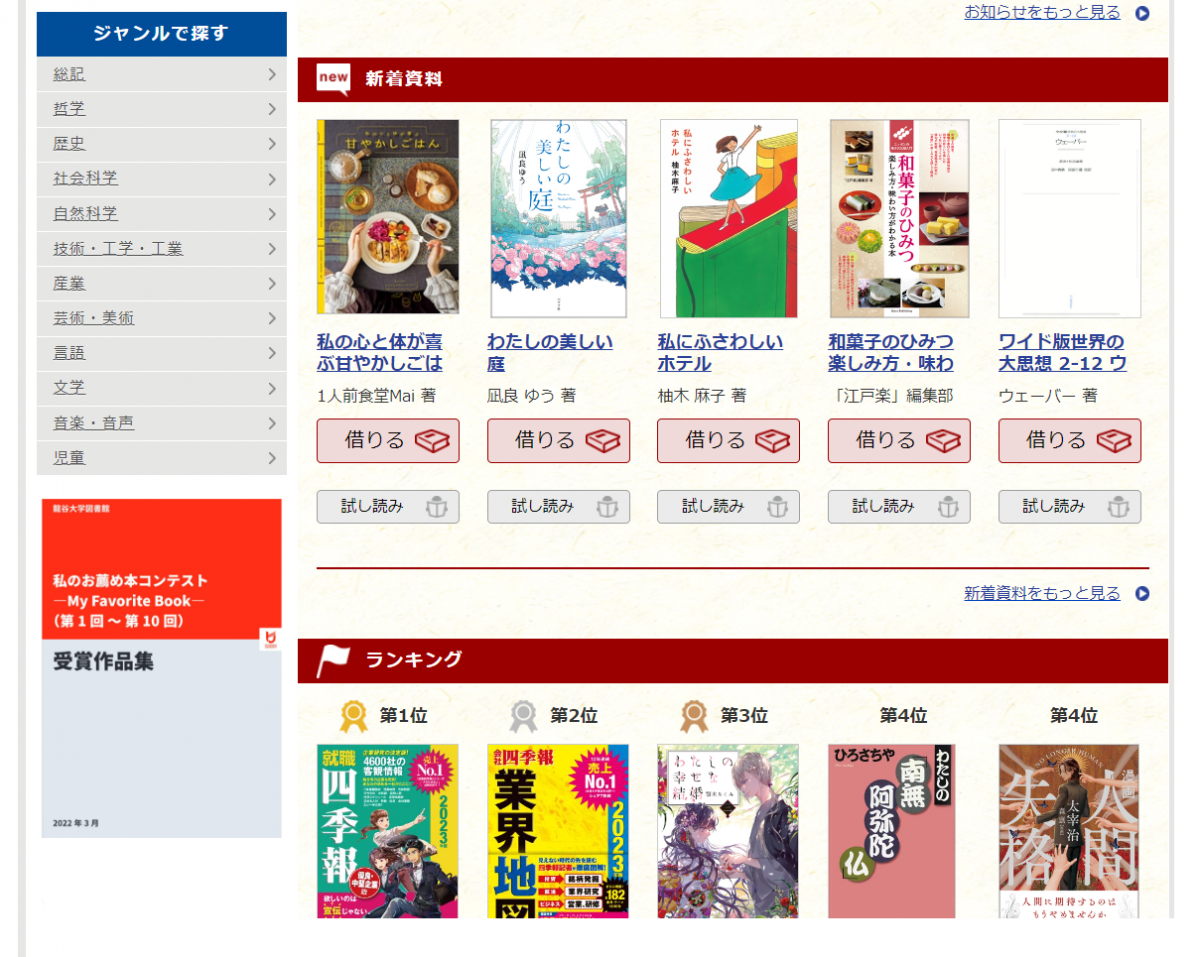Open the 自然科学 genre category
The width and height of the screenshot is (1200, 957).
click(162, 214)
